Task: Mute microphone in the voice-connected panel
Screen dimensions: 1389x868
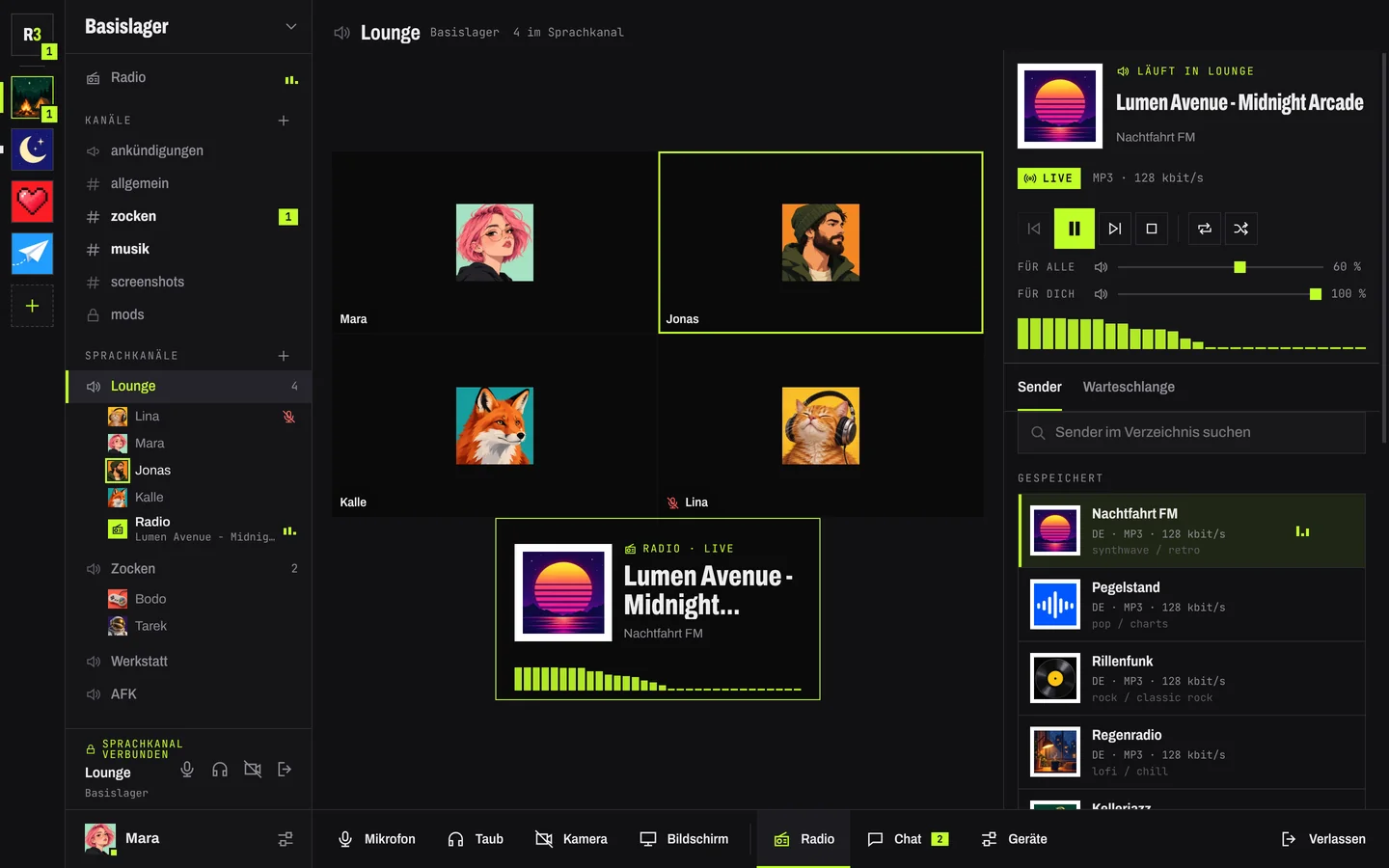Action: click(187, 769)
